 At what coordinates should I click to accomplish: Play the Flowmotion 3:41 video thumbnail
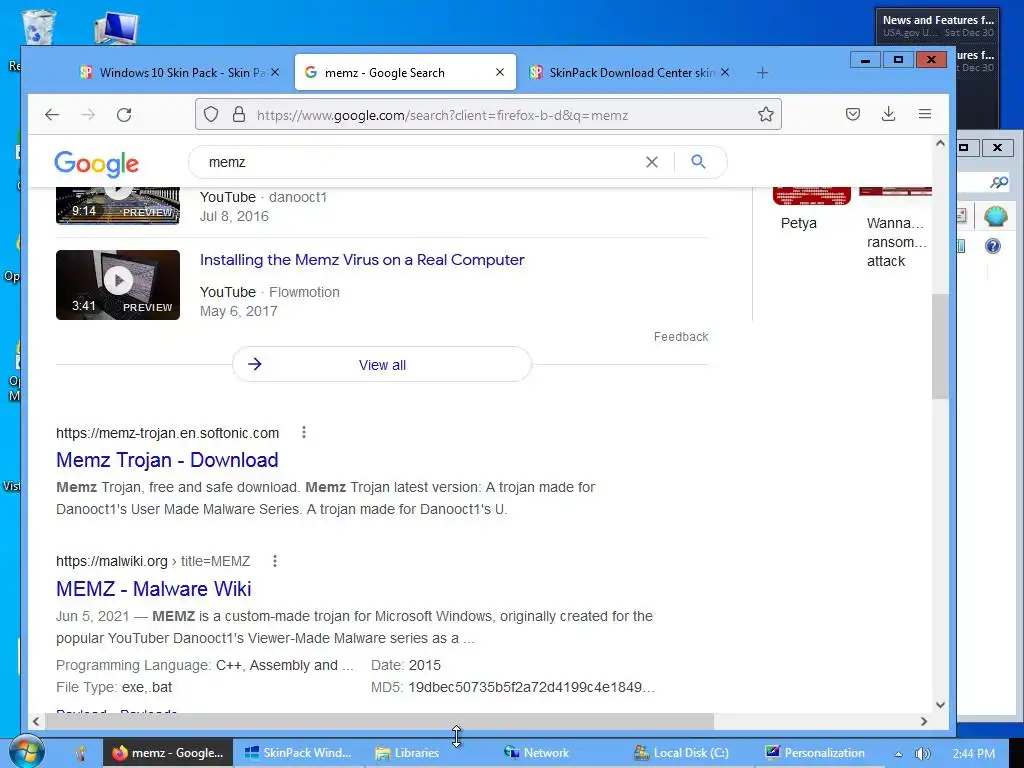tap(118, 285)
